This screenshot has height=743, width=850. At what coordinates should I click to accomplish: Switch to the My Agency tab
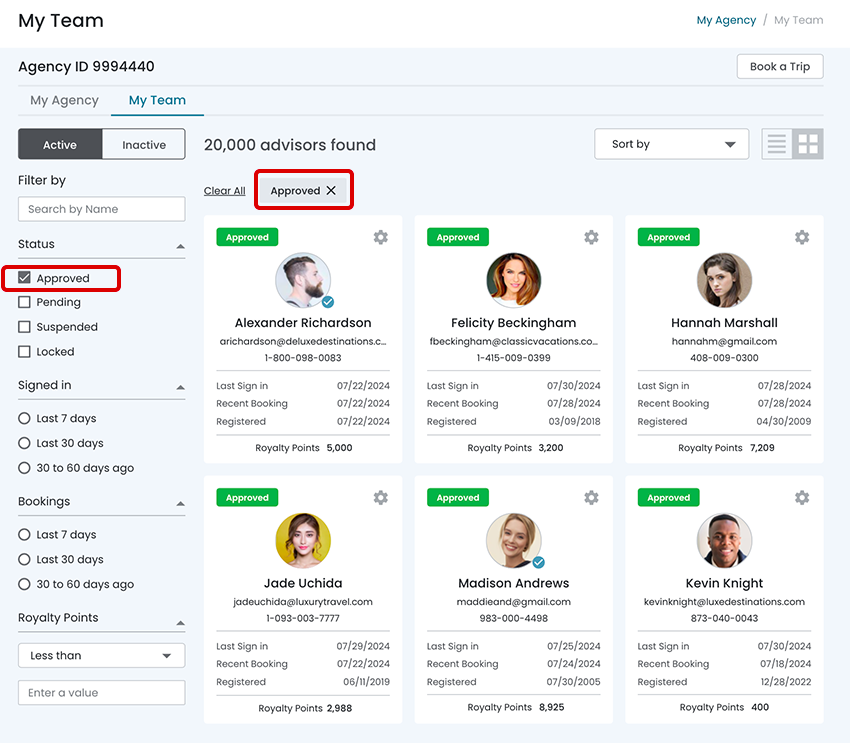pos(64,100)
